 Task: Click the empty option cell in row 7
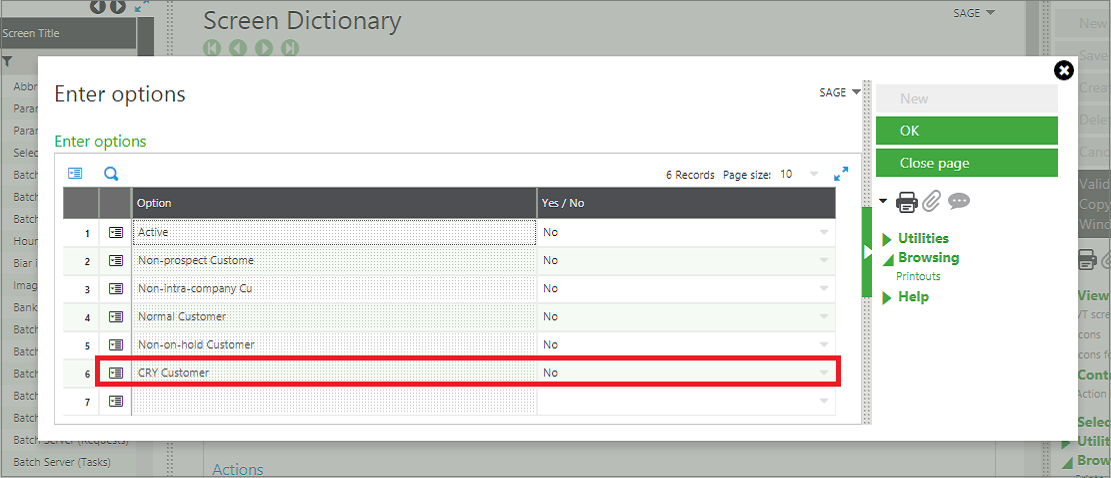pyautogui.click(x=334, y=402)
